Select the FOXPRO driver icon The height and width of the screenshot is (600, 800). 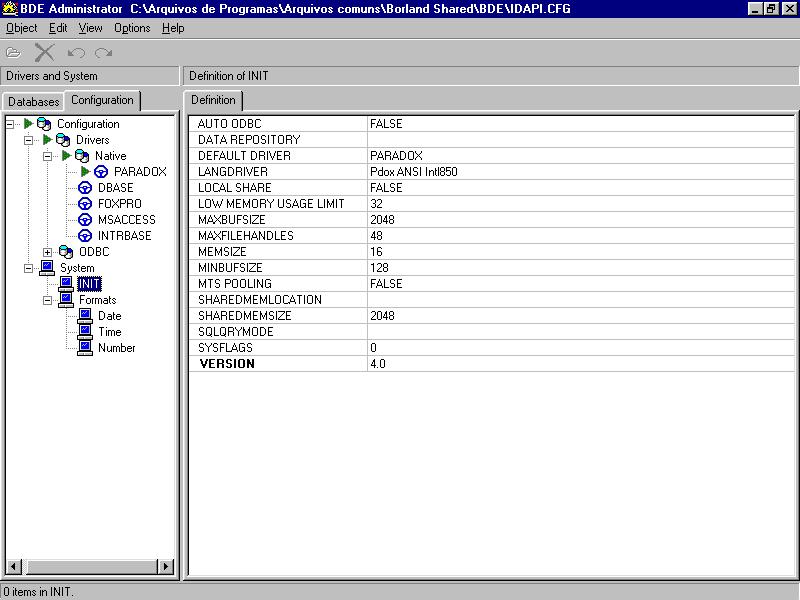85,204
